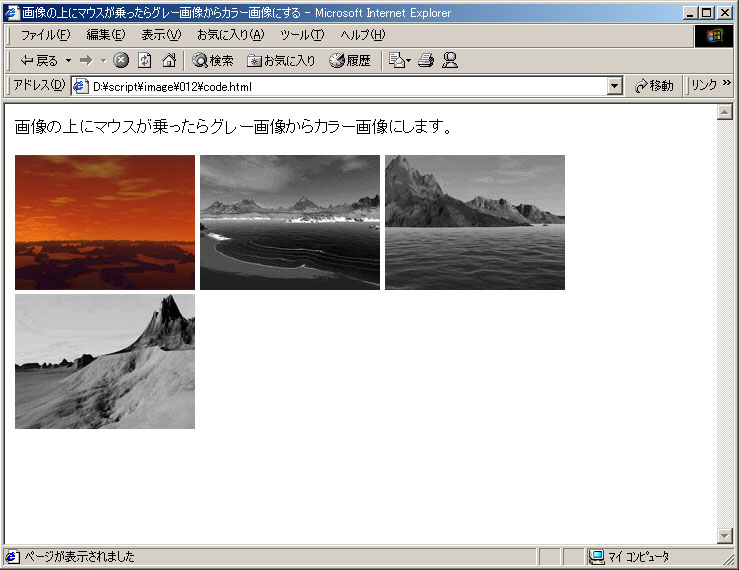
Task: Open the Favorites (お気に入り) toolbar button
Action: [x=281, y=60]
